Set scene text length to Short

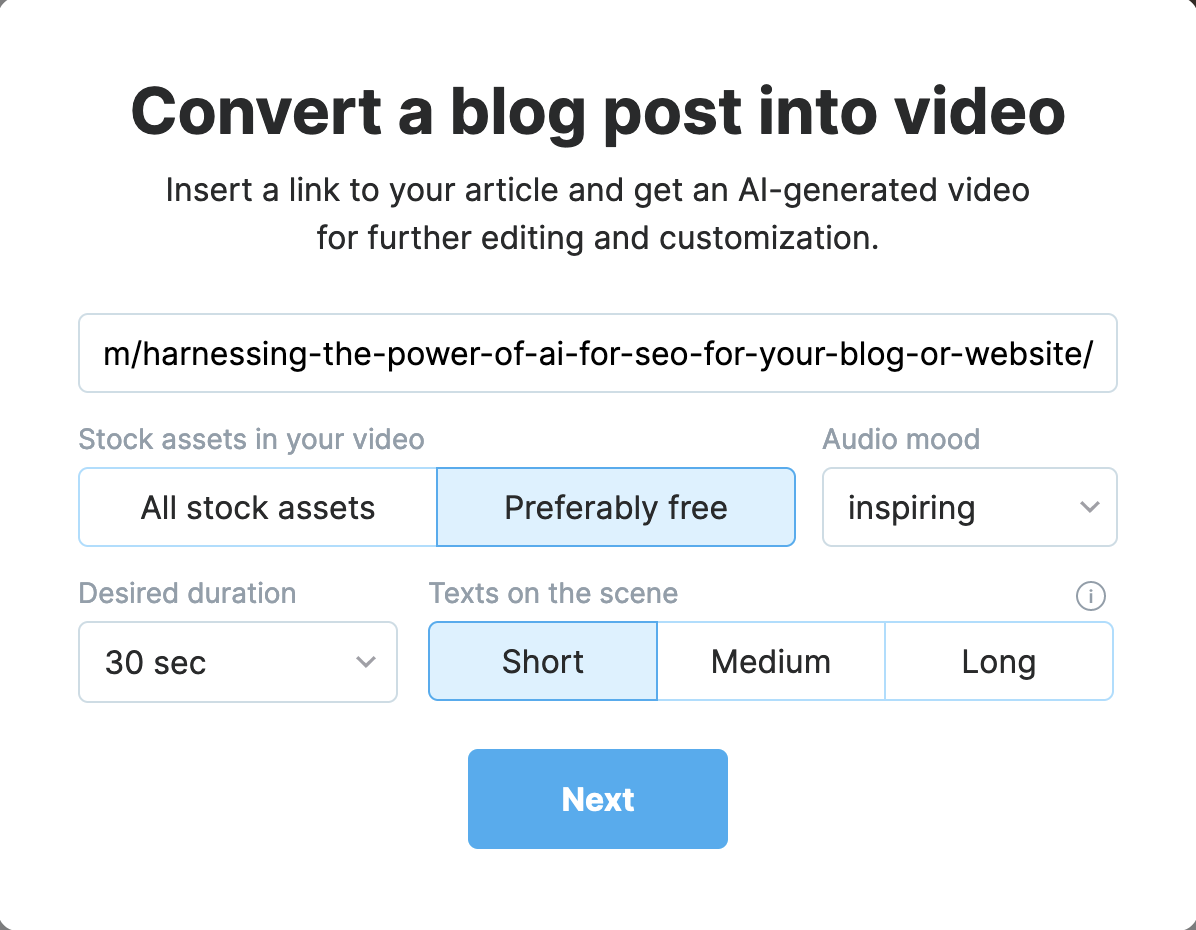click(543, 662)
